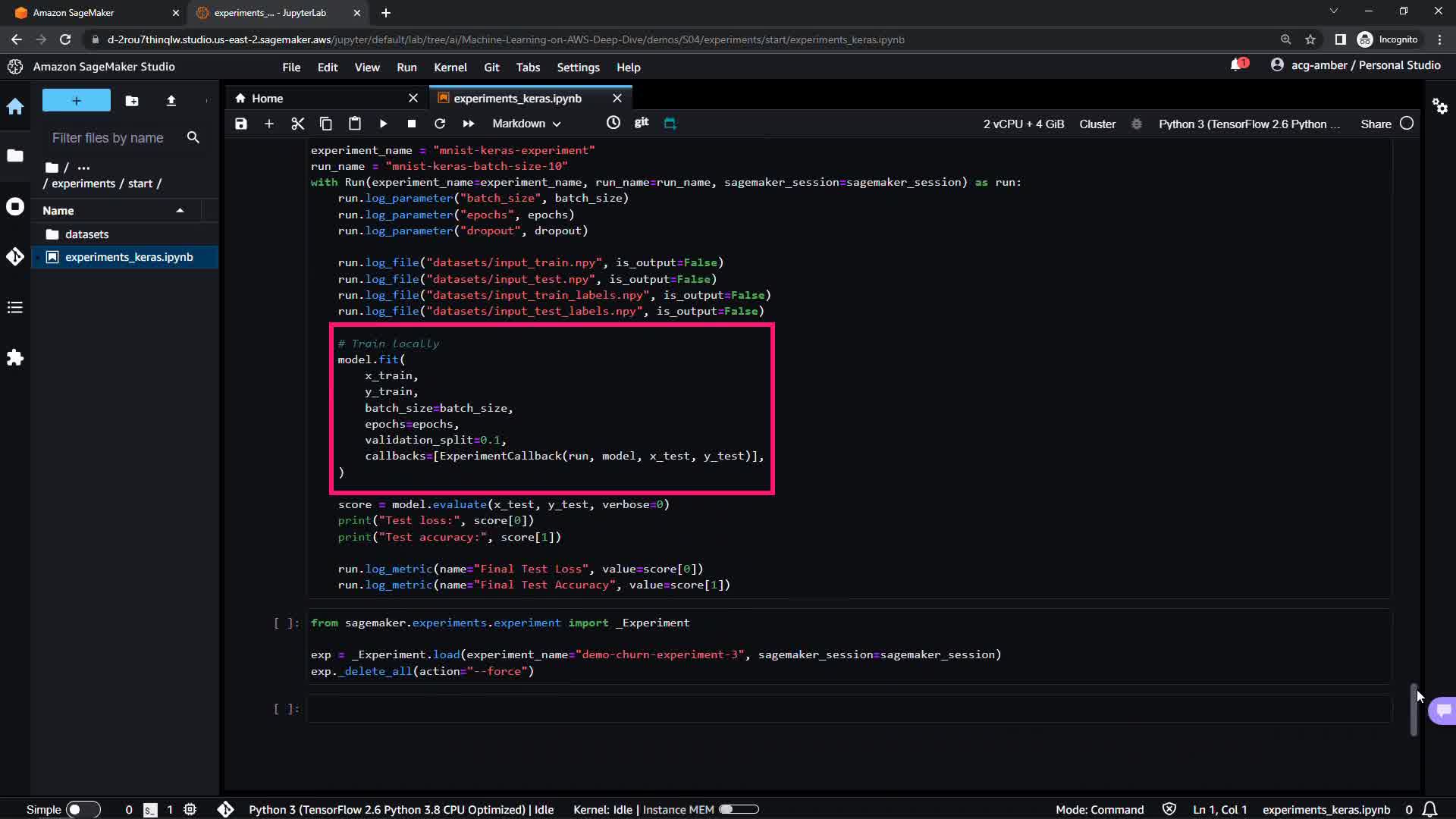Open the Kernel menu
The image size is (1456, 819).
(x=450, y=67)
